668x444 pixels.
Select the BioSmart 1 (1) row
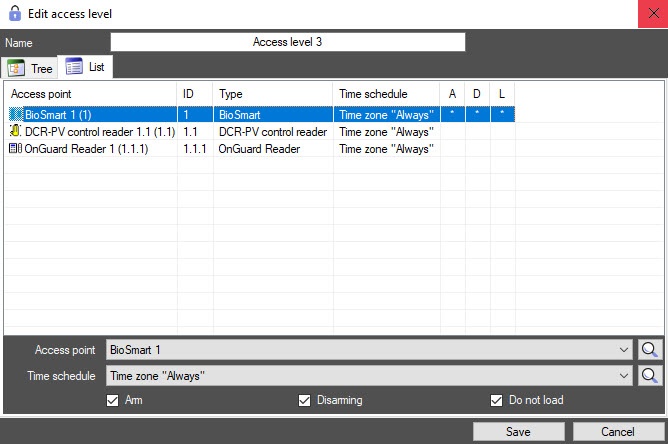click(262, 114)
